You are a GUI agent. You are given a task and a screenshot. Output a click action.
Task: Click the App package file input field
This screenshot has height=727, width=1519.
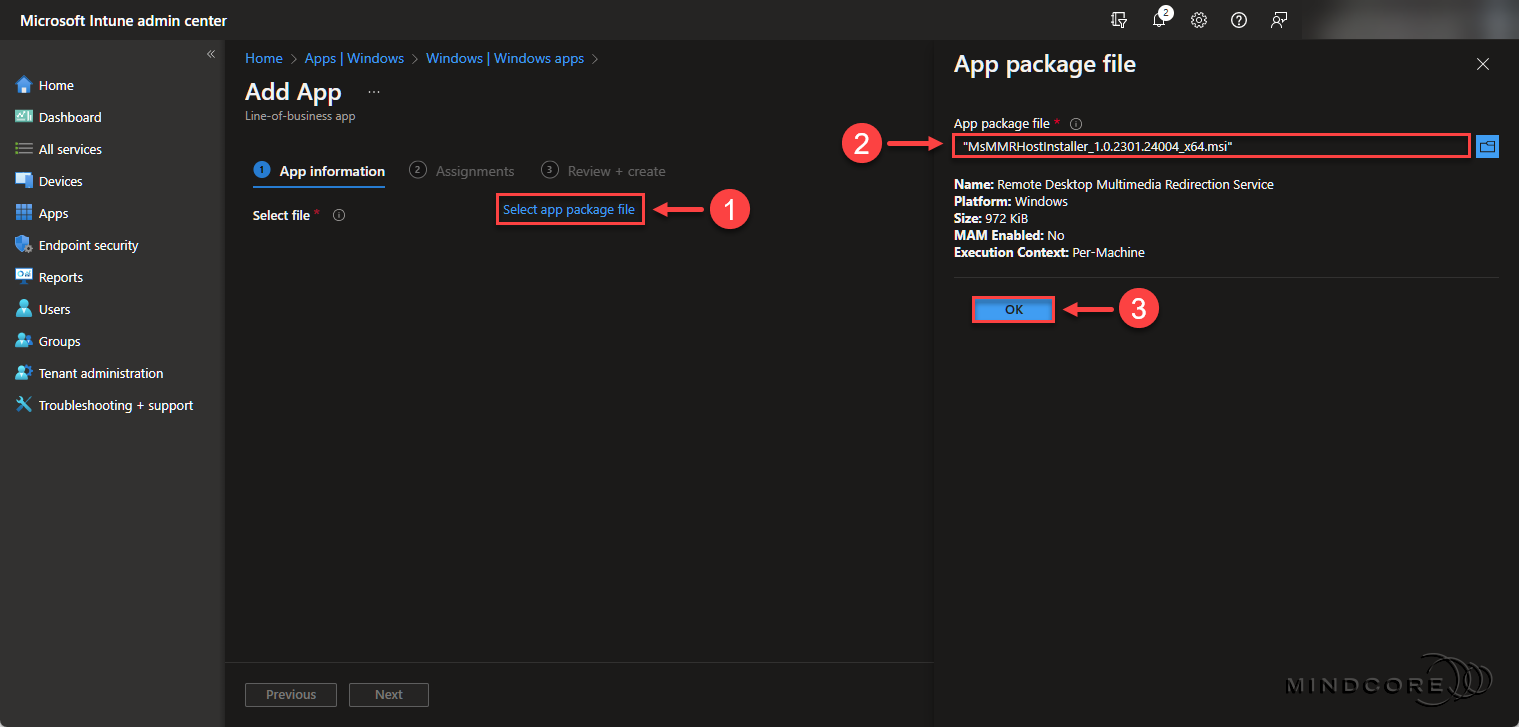(1211, 146)
